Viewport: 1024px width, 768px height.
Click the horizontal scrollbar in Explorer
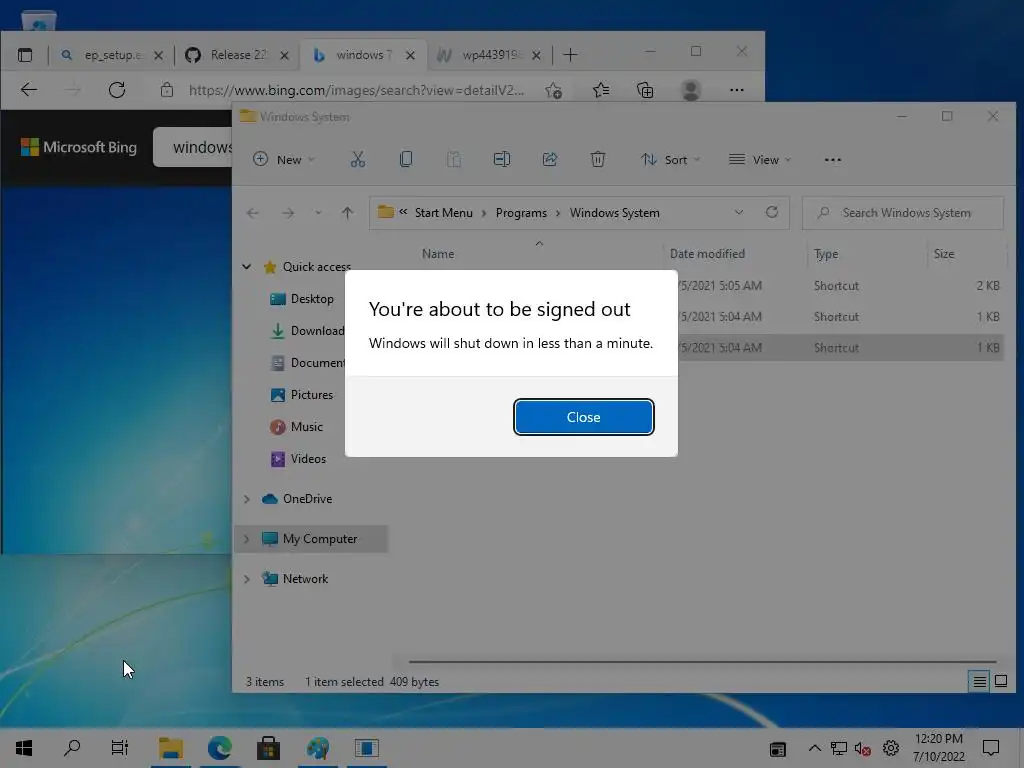pos(702,662)
